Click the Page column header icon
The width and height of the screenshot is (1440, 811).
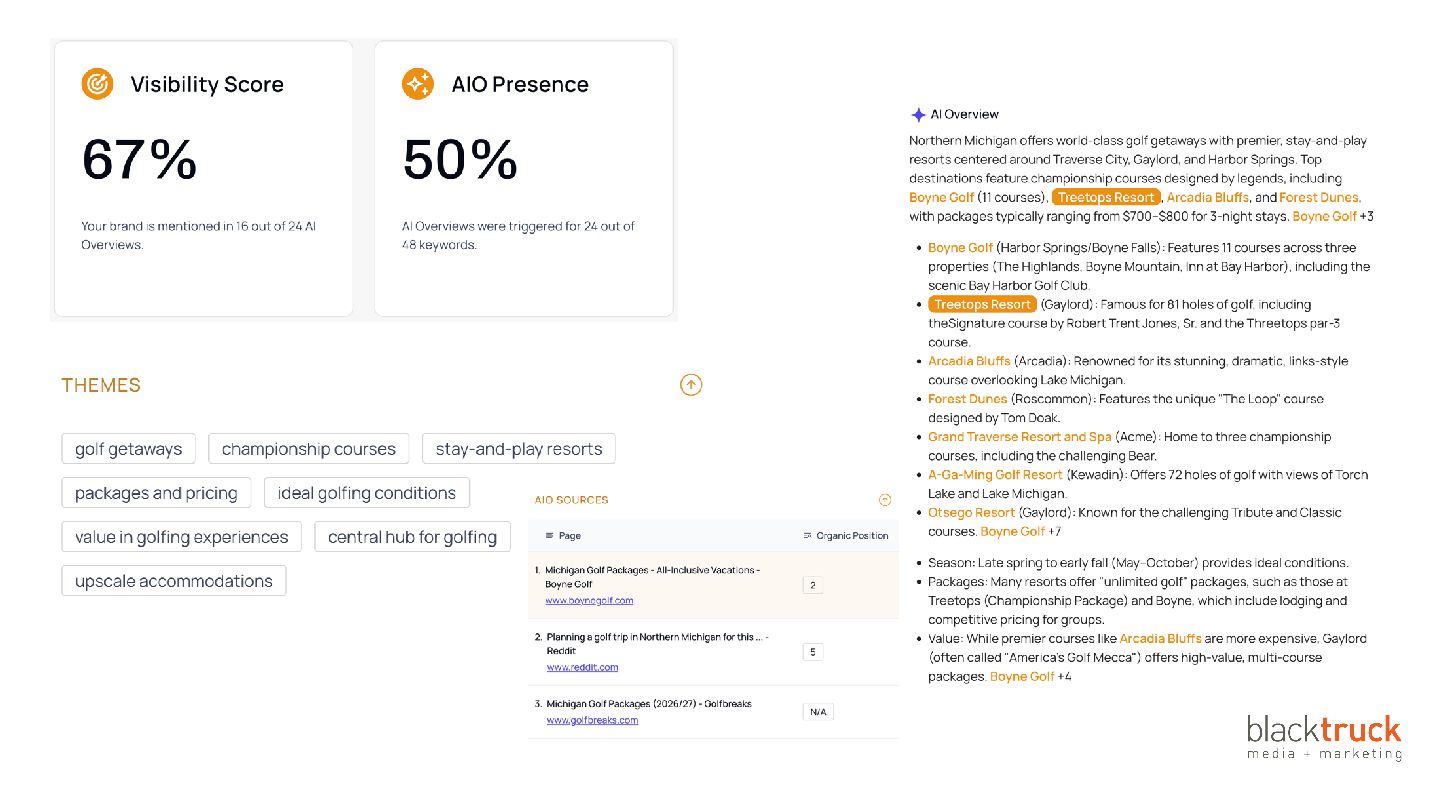pyautogui.click(x=549, y=536)
